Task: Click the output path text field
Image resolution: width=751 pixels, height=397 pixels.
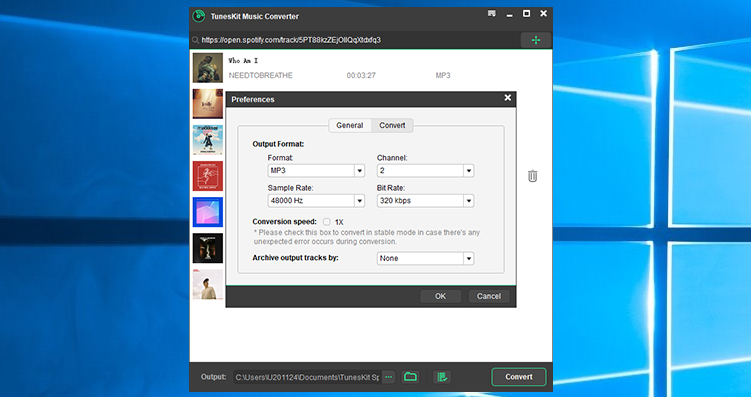Action: (307, 377)
